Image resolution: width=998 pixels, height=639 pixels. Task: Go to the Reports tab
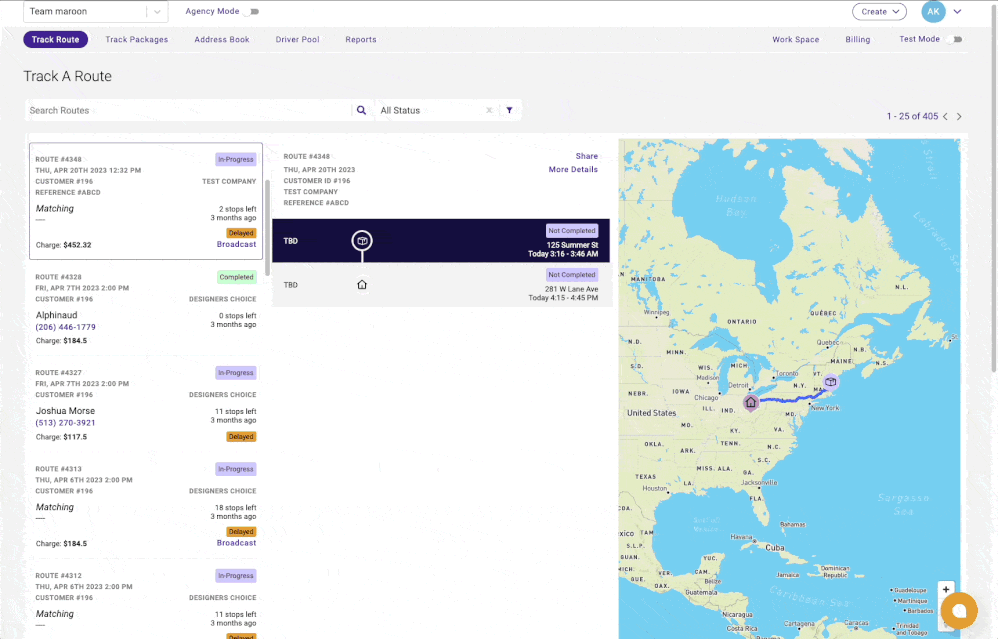click(361, 39)
